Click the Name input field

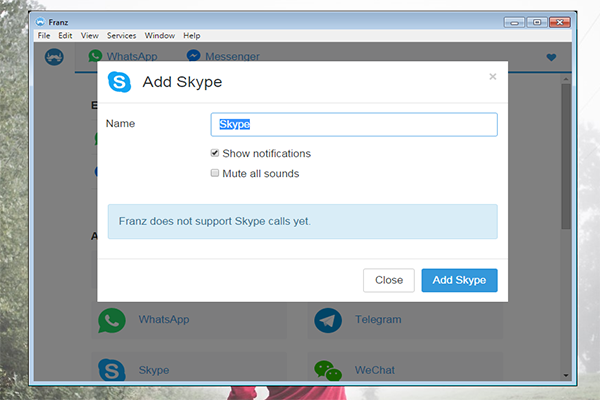[x=354, y=124]
